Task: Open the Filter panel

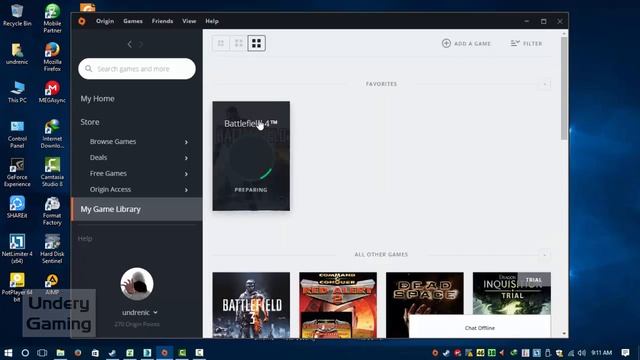Action: (x=526, y=43)
